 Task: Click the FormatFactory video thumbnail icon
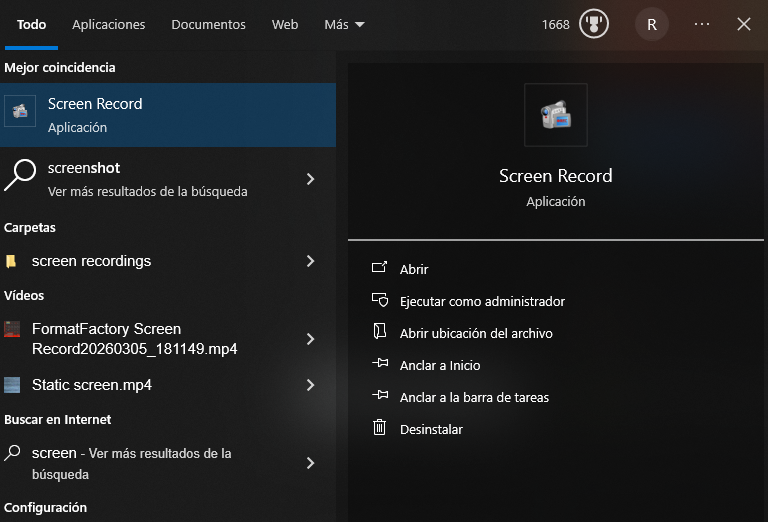pyautogui.click(x=12, y=329)
